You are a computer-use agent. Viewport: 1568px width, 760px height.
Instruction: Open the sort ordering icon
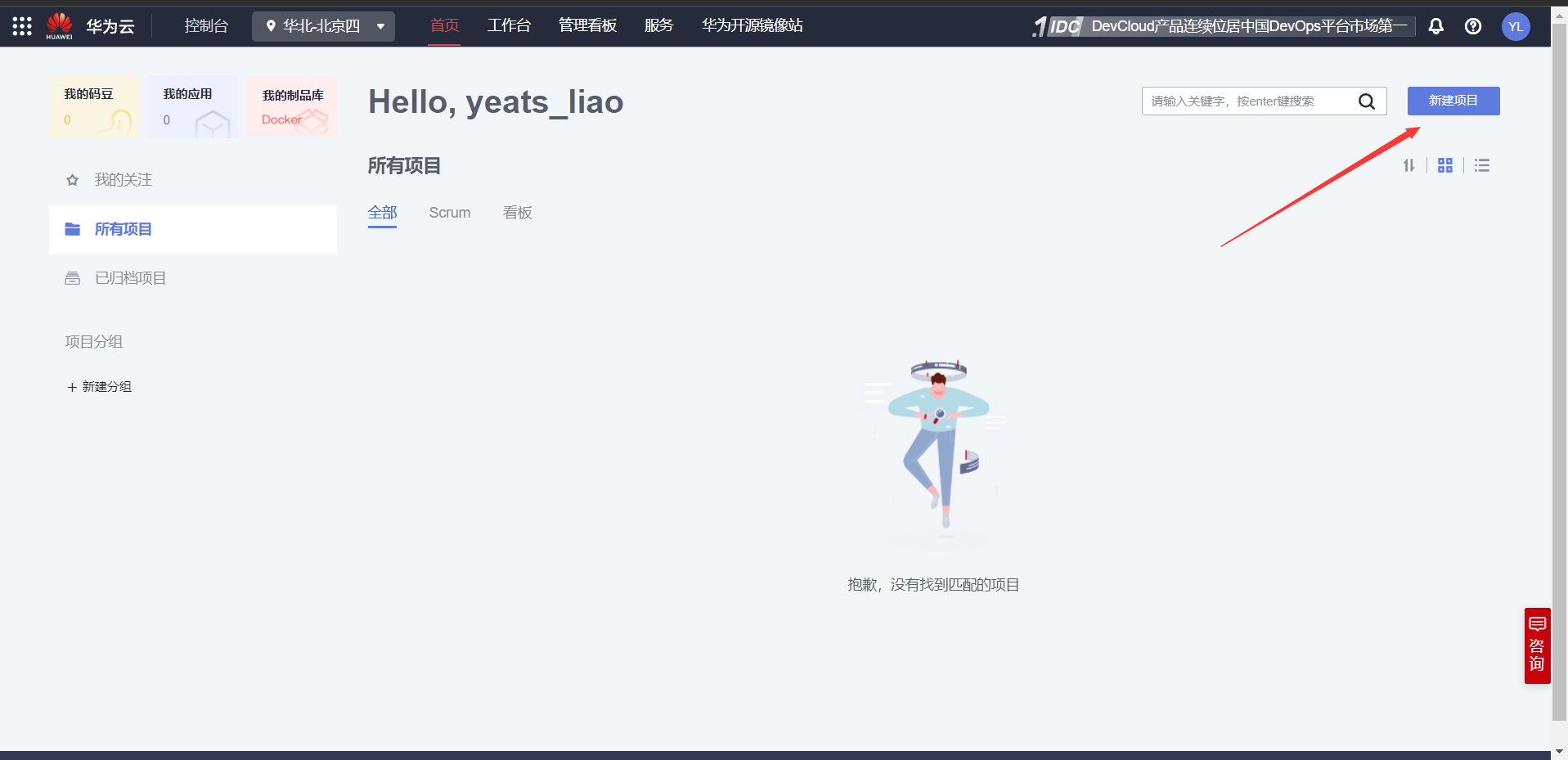tap(1409, 165)
